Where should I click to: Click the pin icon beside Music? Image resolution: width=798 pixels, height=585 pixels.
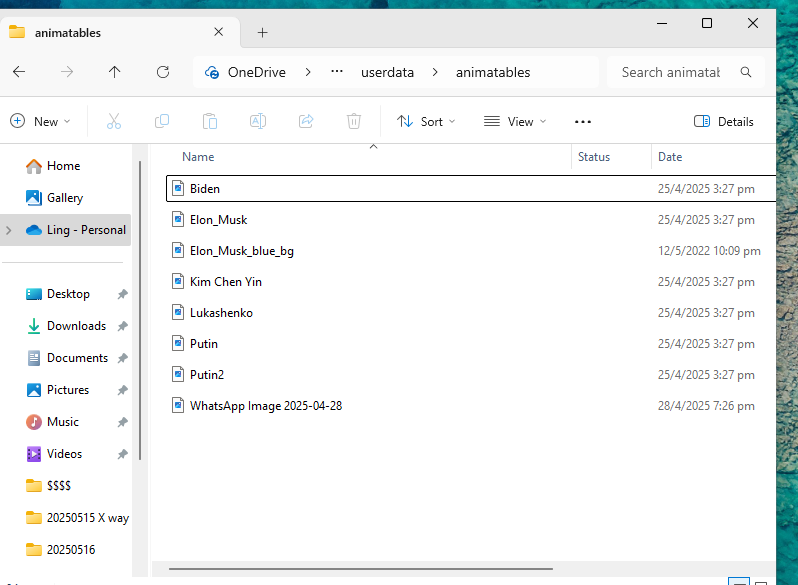tap(122, 422)
